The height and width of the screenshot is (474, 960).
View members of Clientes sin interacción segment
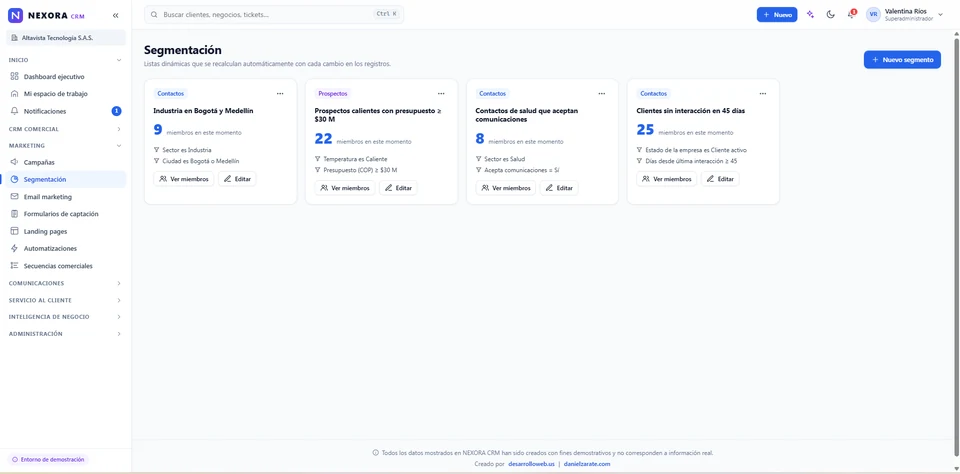click(x=667, y=179)
